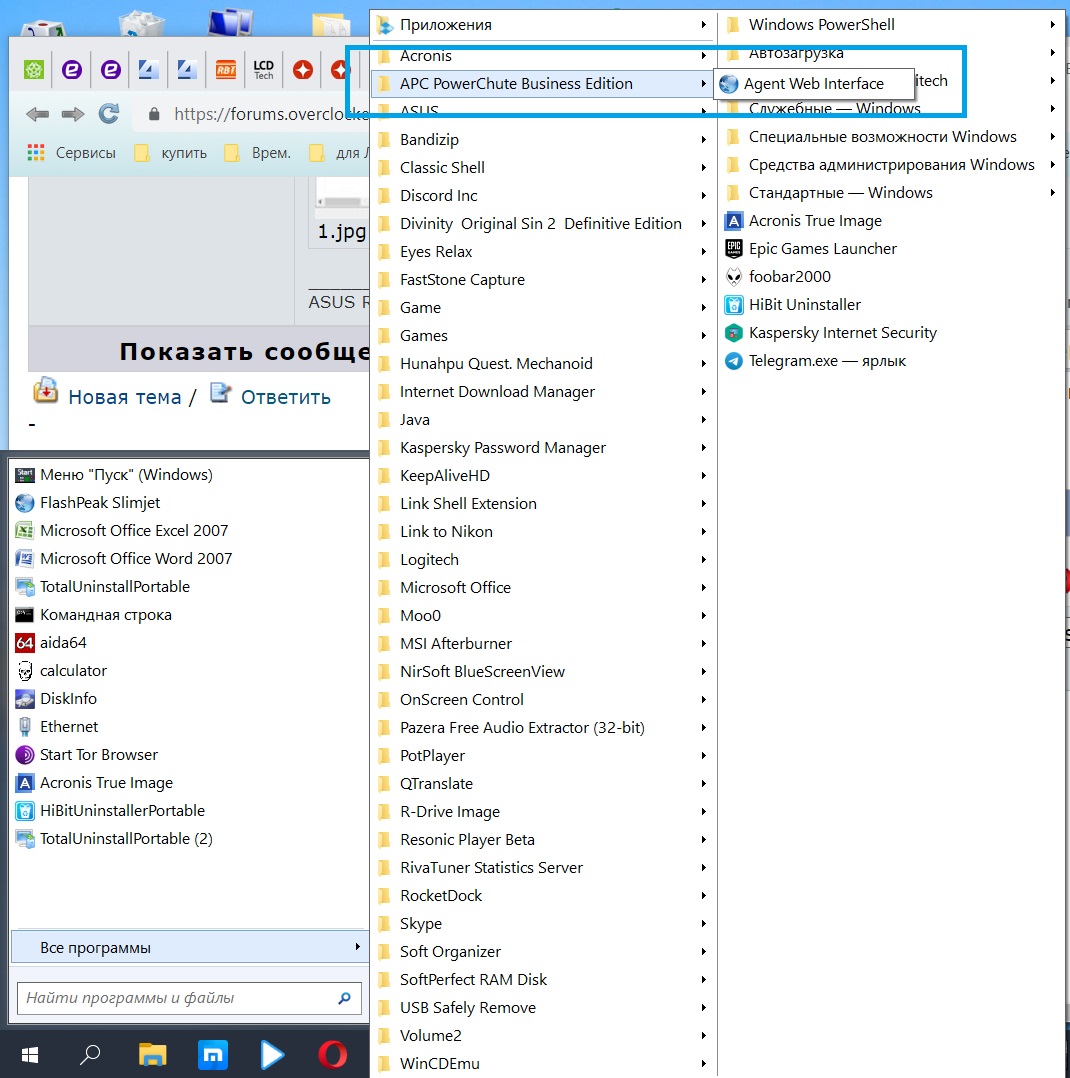This screenshot has height=1078, width=1070.
Task: Launch Epic Games Launcher
Action: [811, 248]
